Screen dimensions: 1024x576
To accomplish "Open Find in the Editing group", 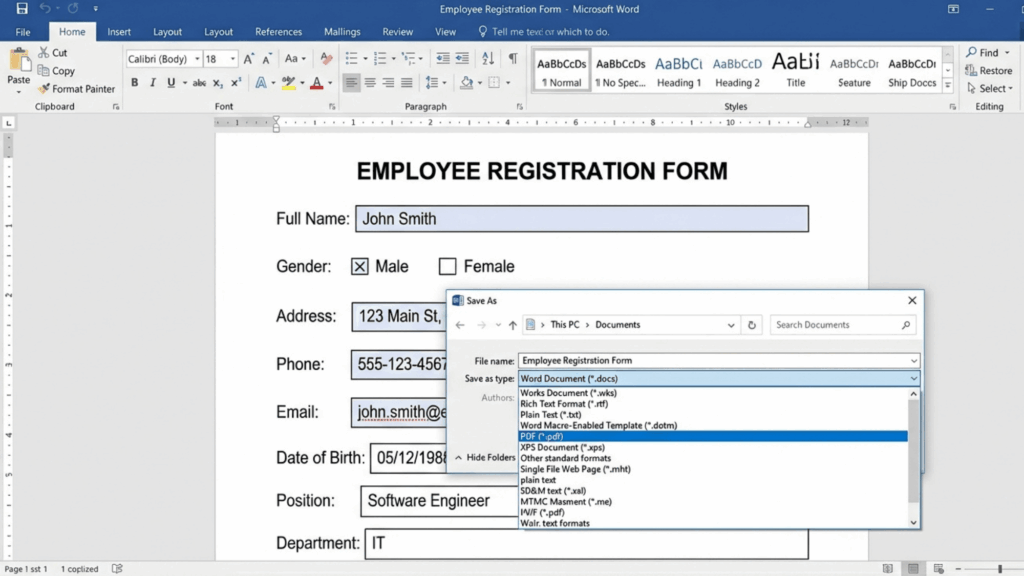I will point(984,52).
